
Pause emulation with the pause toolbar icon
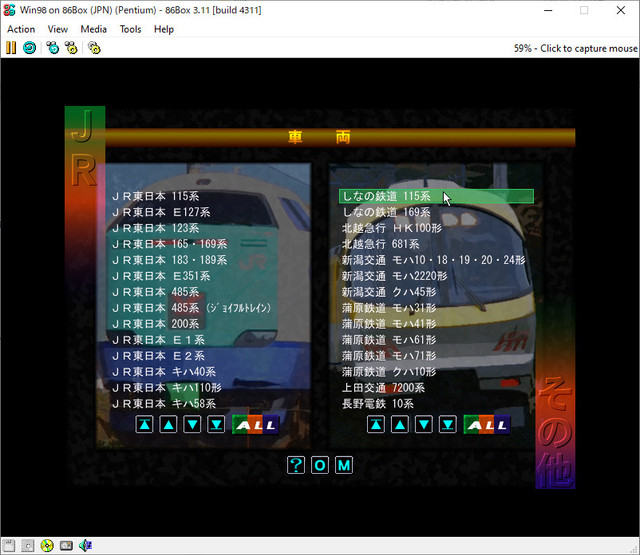click(x=11, y=48)
